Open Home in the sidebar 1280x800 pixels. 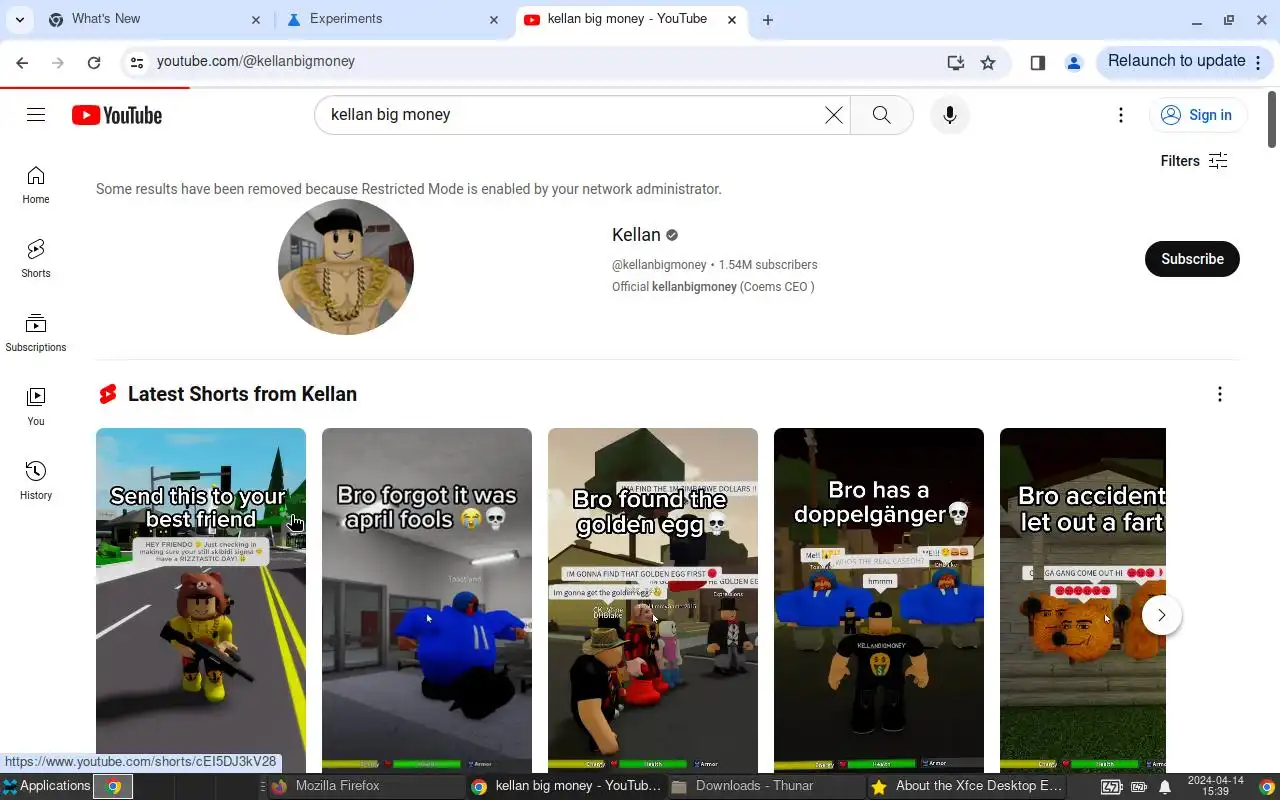36,186
